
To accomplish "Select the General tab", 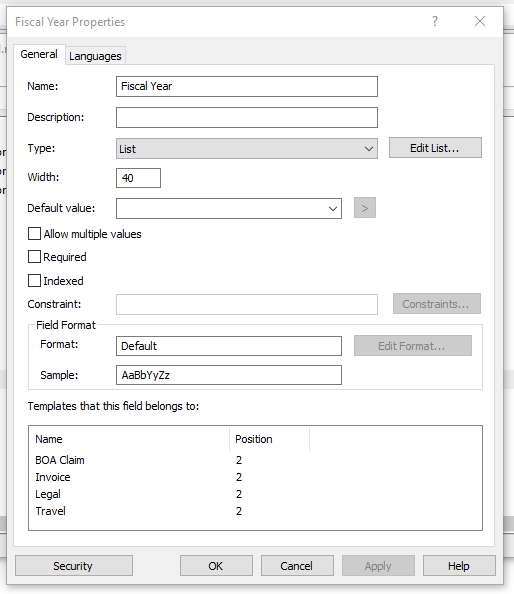I will coord(39,54).
